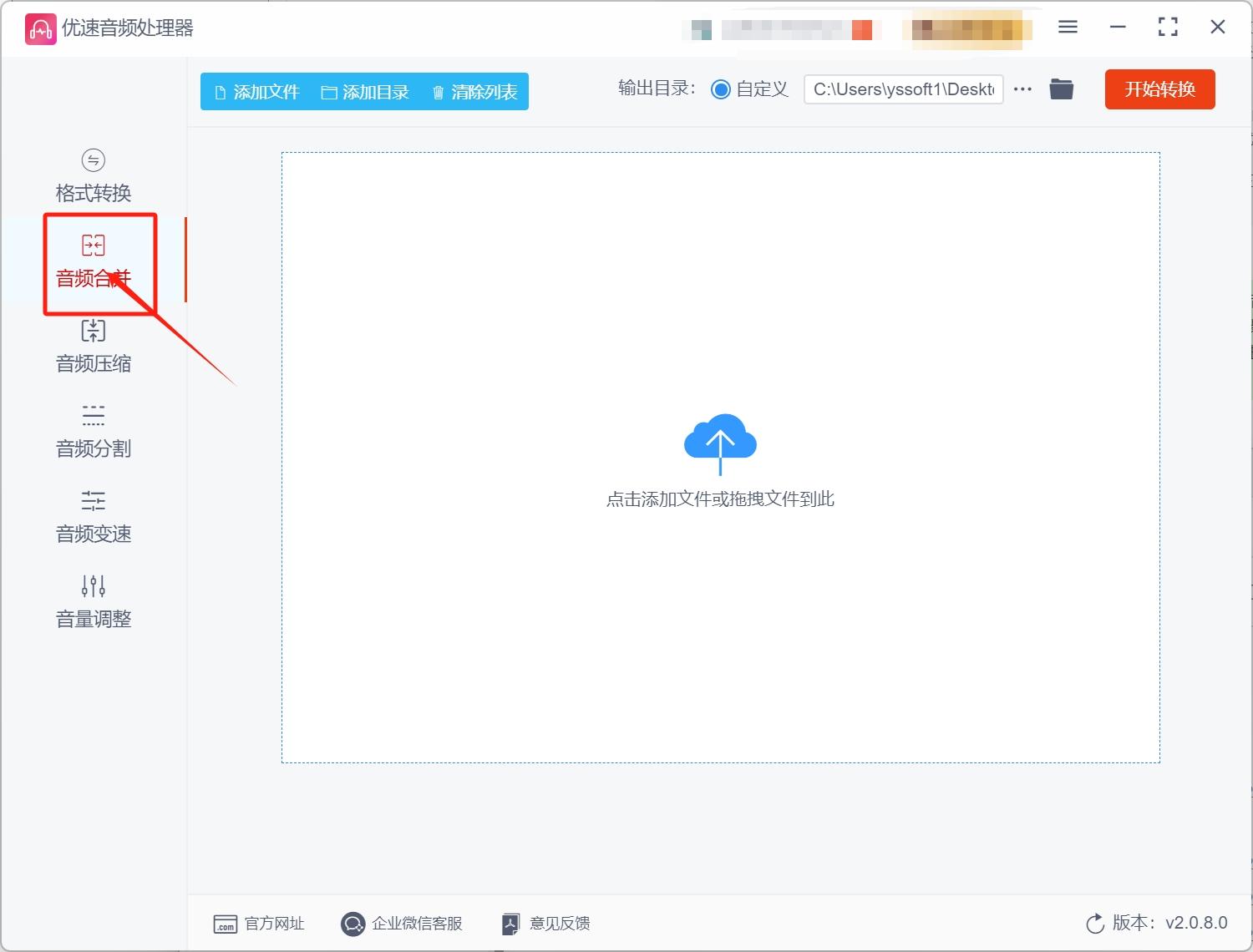Image resolution: width=1253 pixels, height=952 pixels.
Task: Open 企业微信客服 customer service link
Action: tap(402, 924)
